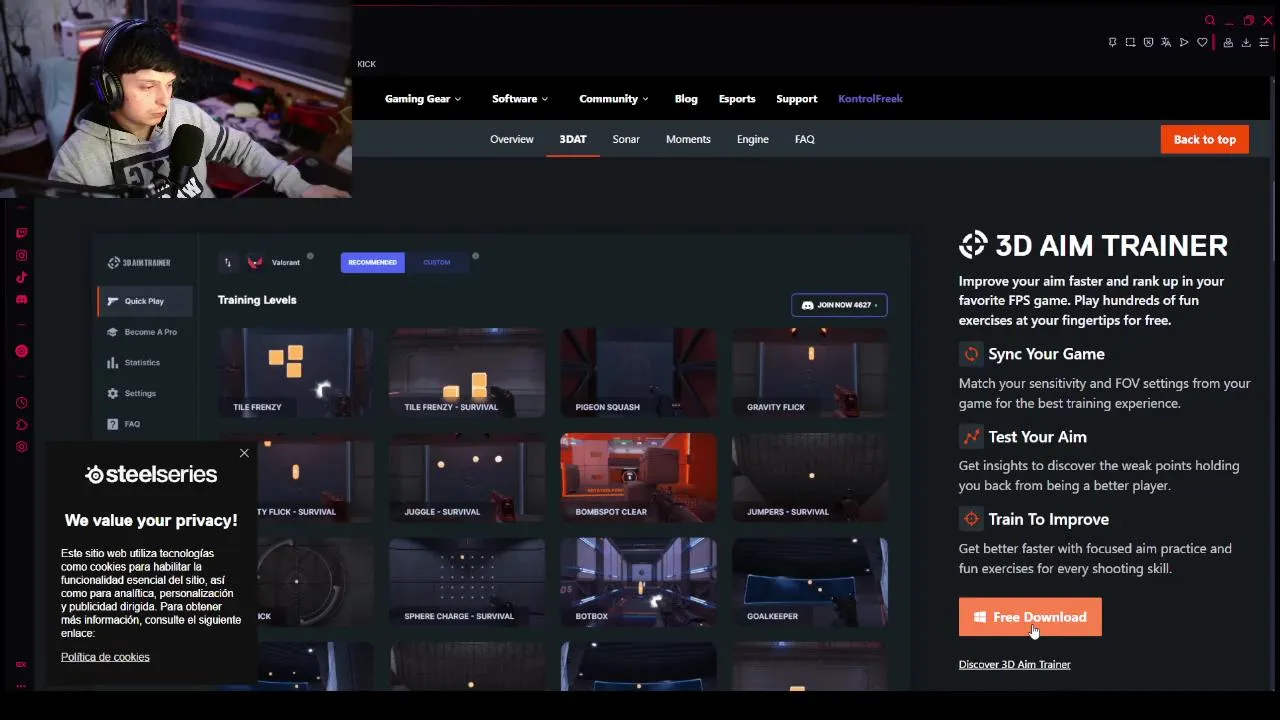1280x720 pixels.
Task: Click the pin icon in browser toolbar
Action: pos(1112,42)
